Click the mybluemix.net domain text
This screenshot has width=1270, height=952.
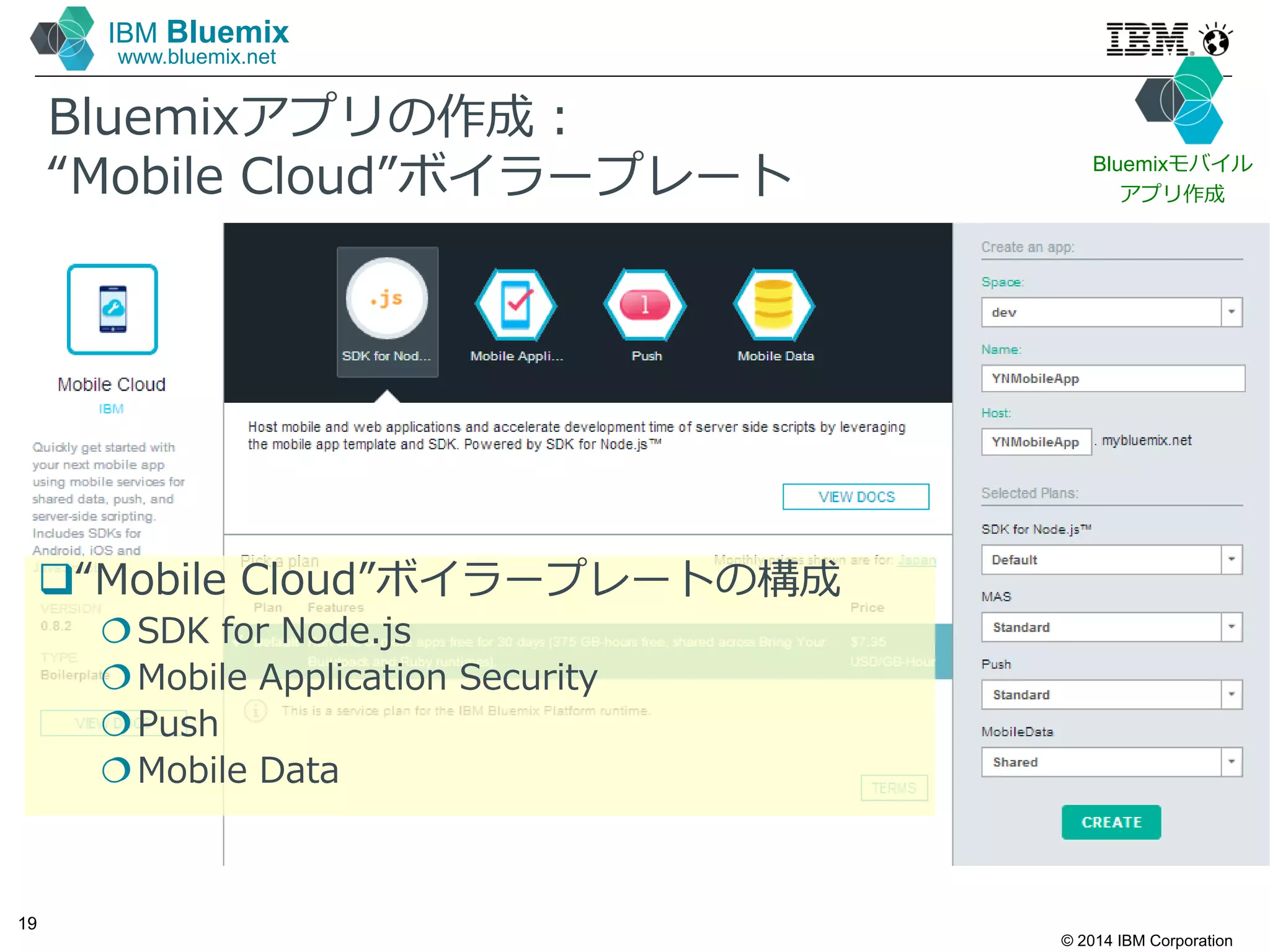point(1147,441)
